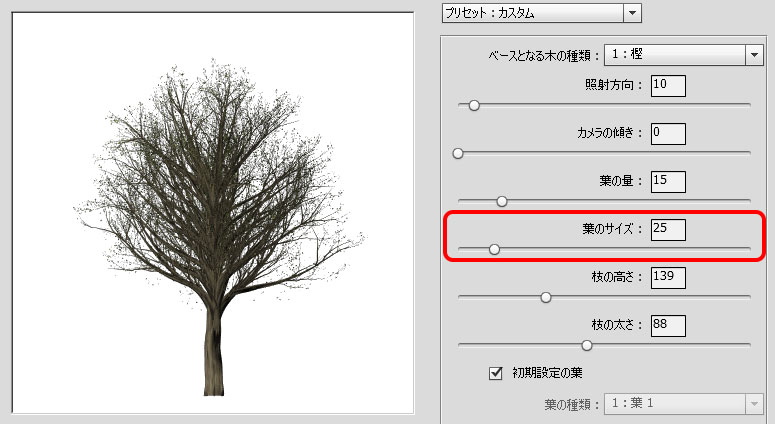
Task: Click the tree preview image
Action: tap(213, 212)
